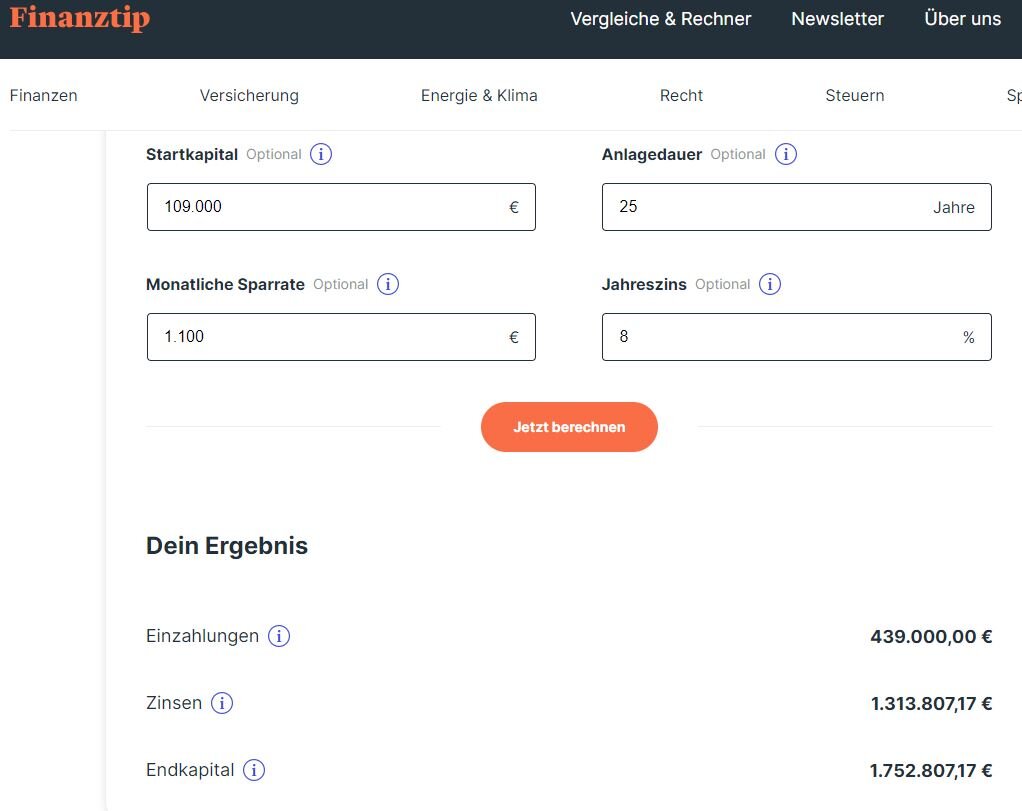Navigate to the Steuern section
The height and width of the screenshot is (811, 1022).
pyautogui.click(x=854, y=96)
